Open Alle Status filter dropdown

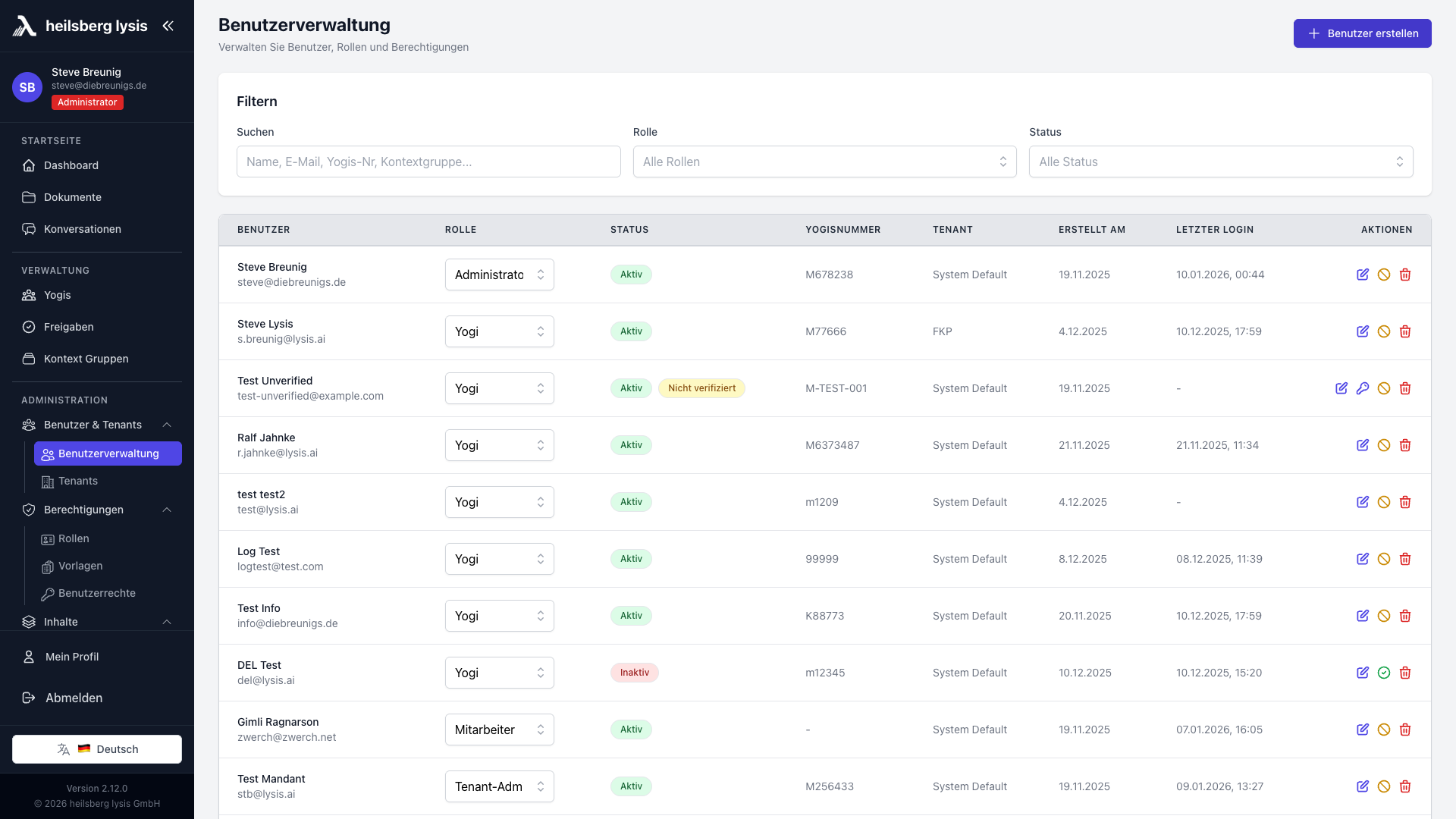click(1220, 162)
